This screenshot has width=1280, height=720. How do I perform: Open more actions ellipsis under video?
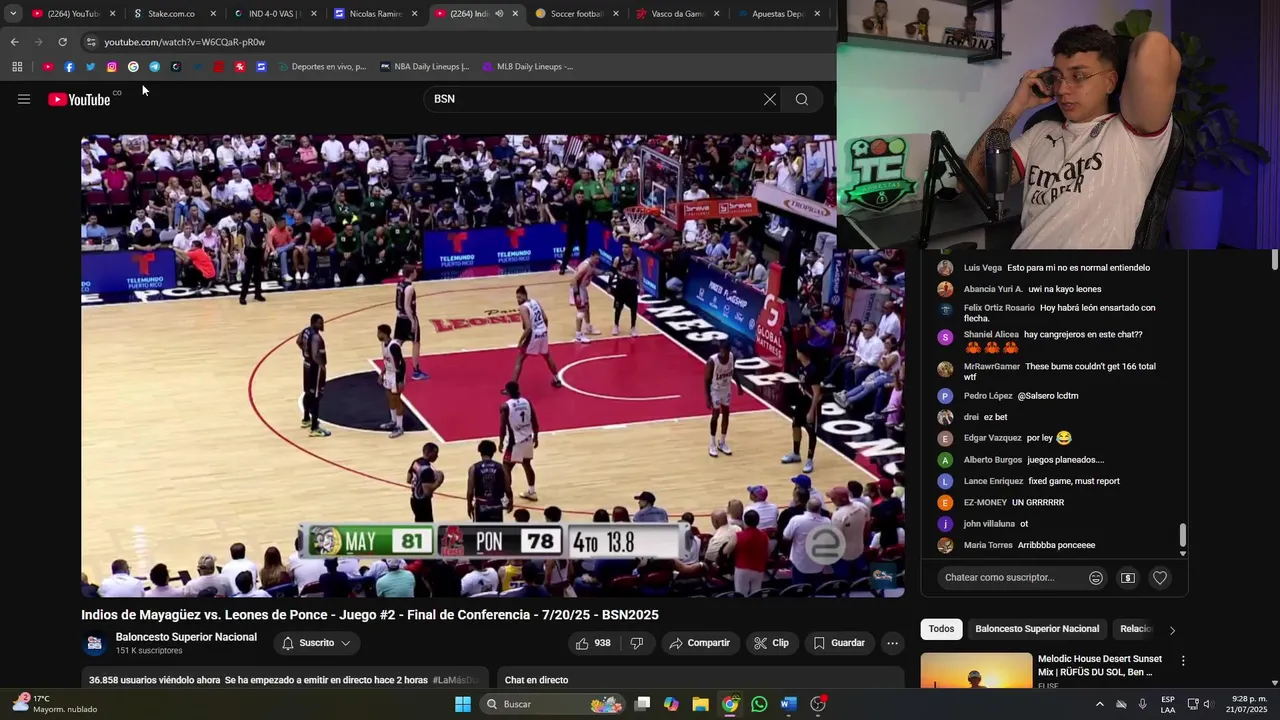click(893, 643)
